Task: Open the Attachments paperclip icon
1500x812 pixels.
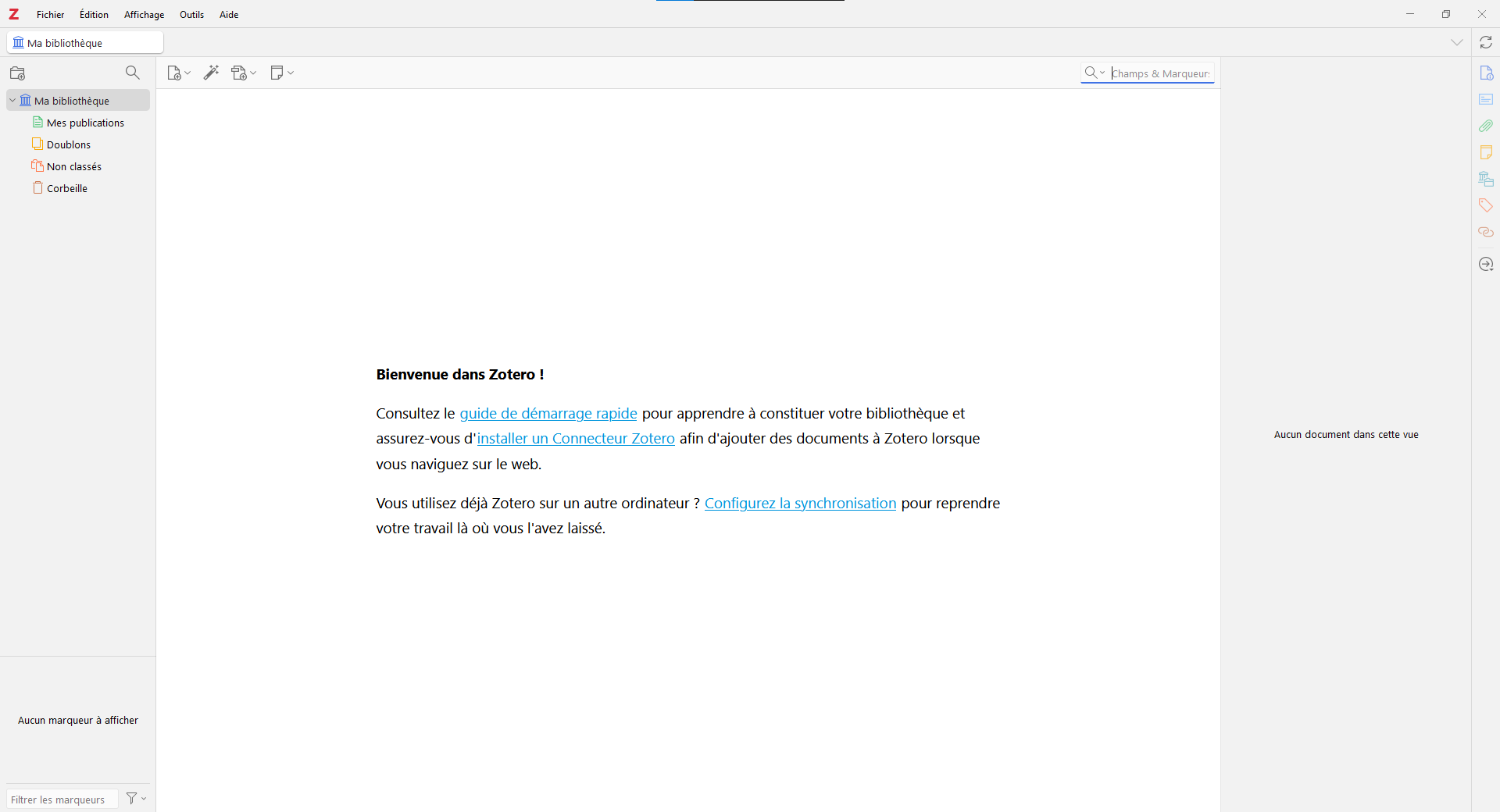Action: click(x=1486, y=126)
